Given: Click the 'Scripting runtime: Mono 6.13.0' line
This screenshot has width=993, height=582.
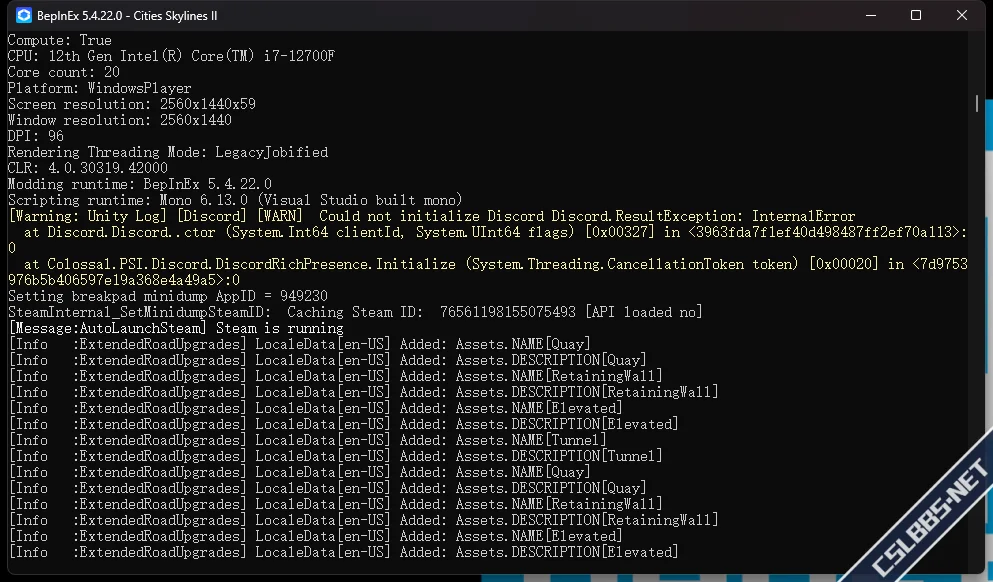Looking at the screenshot, I should 235,200.
